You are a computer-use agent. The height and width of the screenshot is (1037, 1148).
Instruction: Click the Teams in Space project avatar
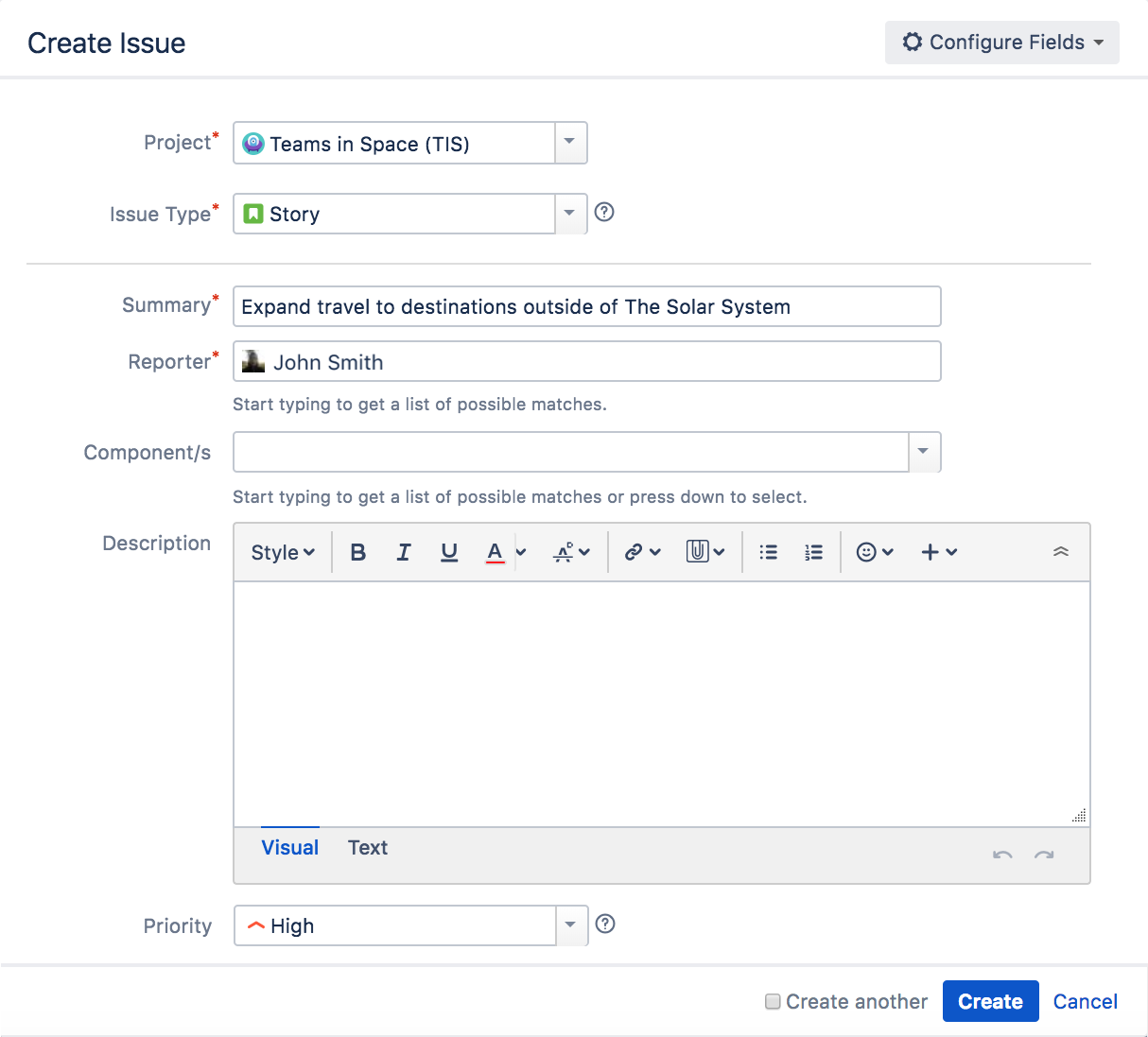[x=252, y=144]
